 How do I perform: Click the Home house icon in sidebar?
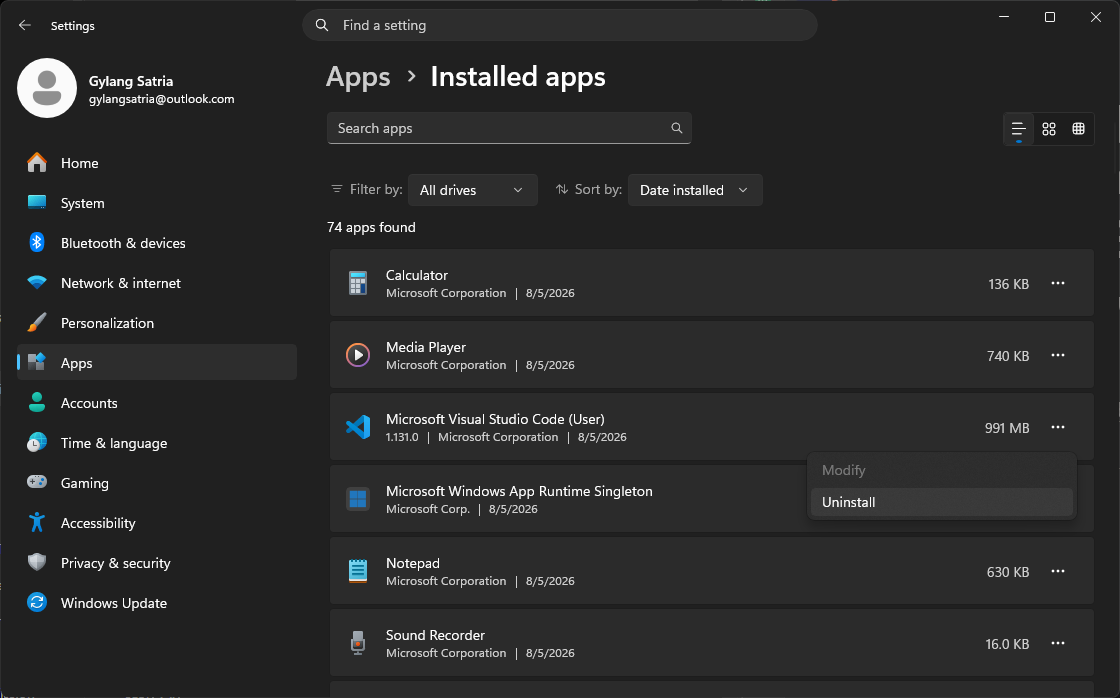coord(36,163)
